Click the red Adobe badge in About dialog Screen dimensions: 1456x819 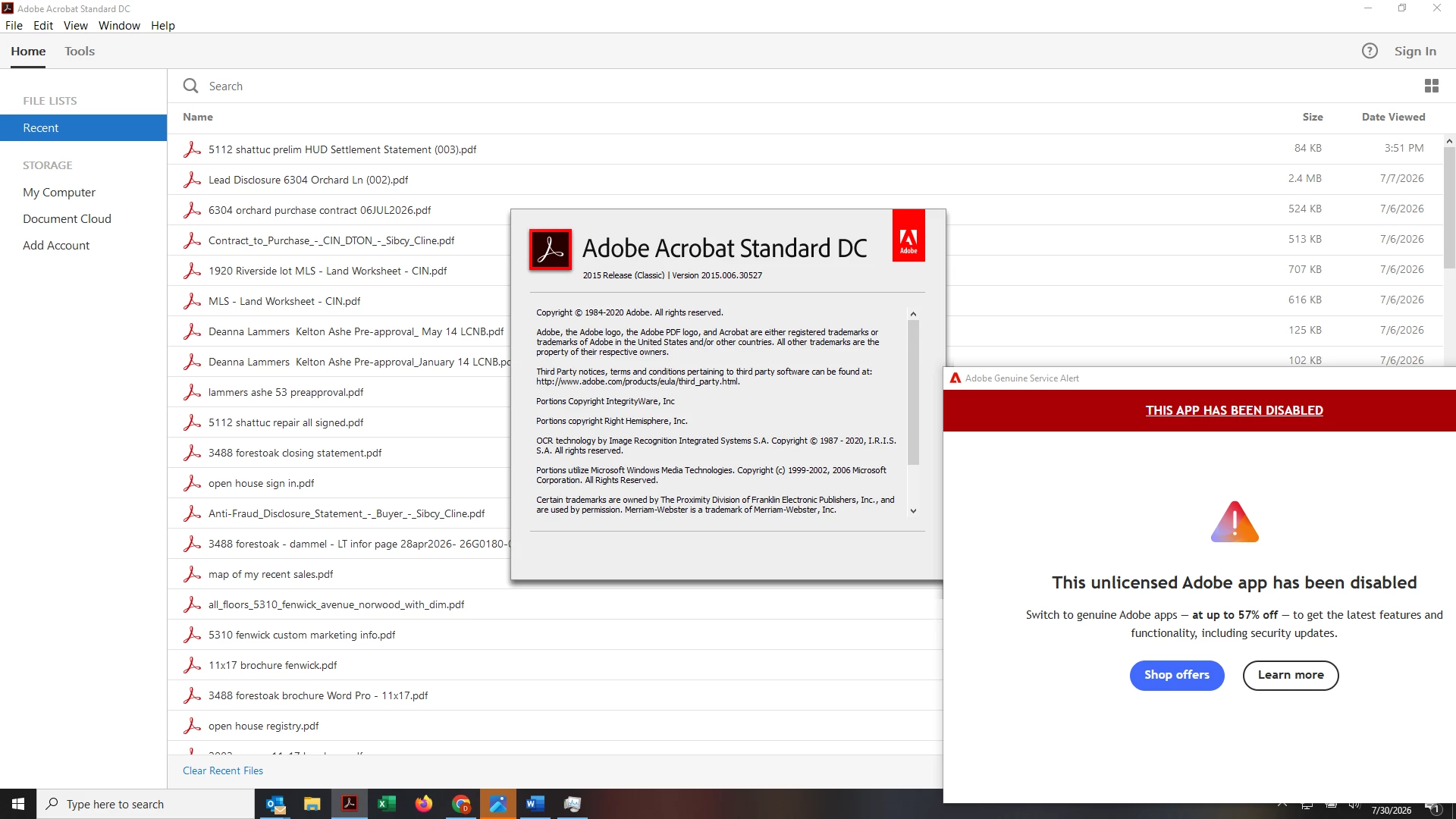coord(908,236)
